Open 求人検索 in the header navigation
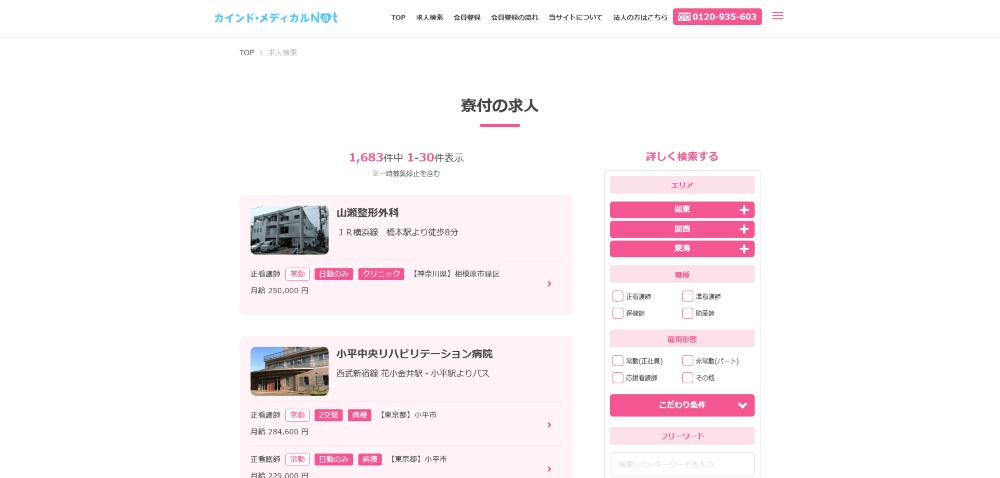This screenshot has height=478, width=1000. [429, 17]
